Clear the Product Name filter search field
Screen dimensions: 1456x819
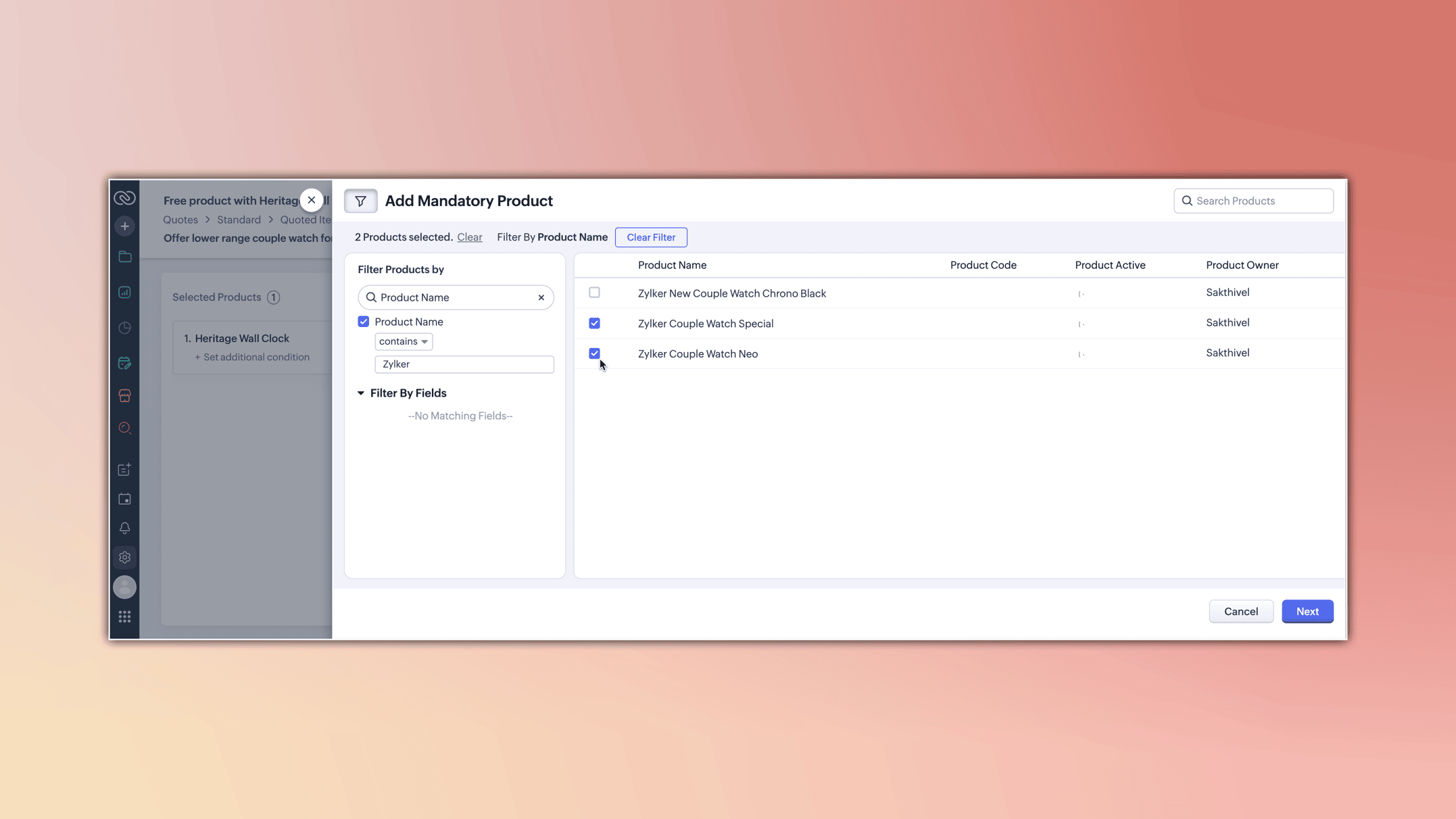point(541,297)
